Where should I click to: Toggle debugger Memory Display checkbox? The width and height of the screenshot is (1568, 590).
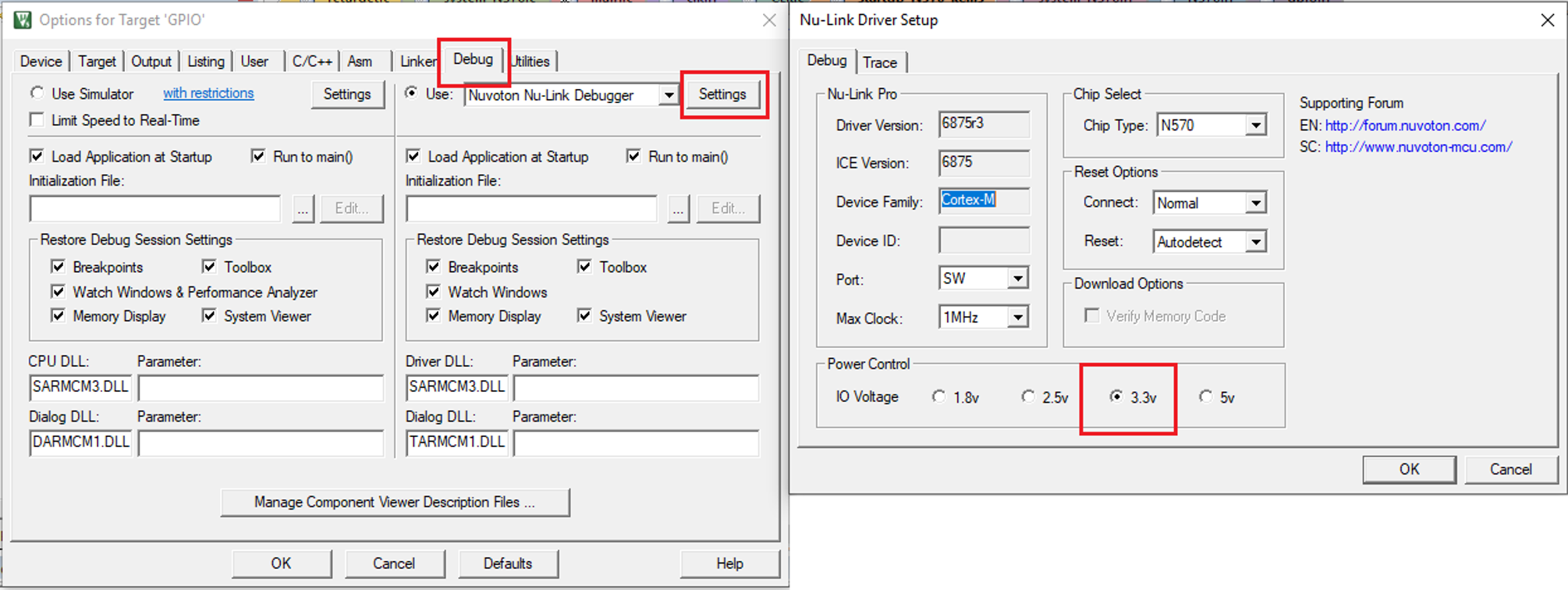(433, 316)
